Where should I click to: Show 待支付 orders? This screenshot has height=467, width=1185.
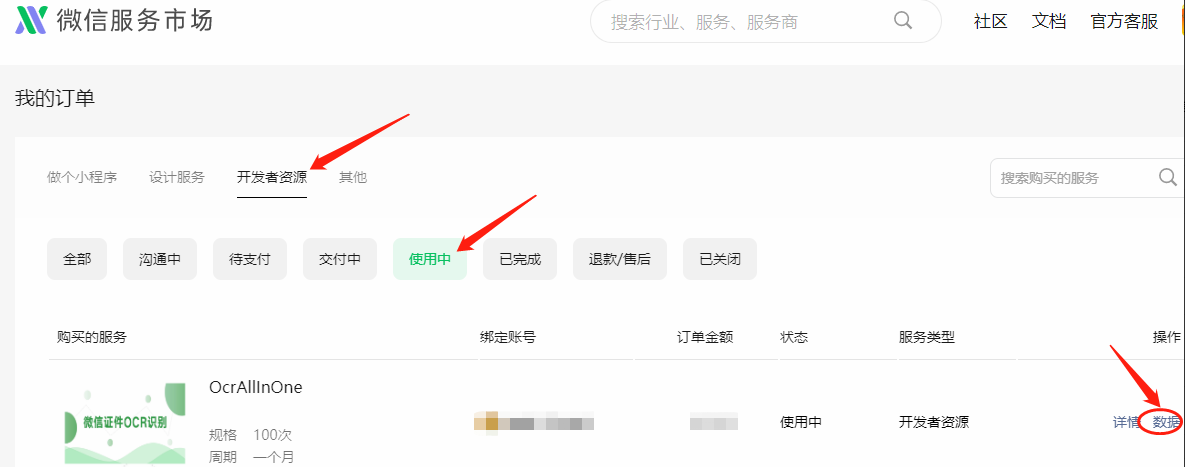click(249, 259)
